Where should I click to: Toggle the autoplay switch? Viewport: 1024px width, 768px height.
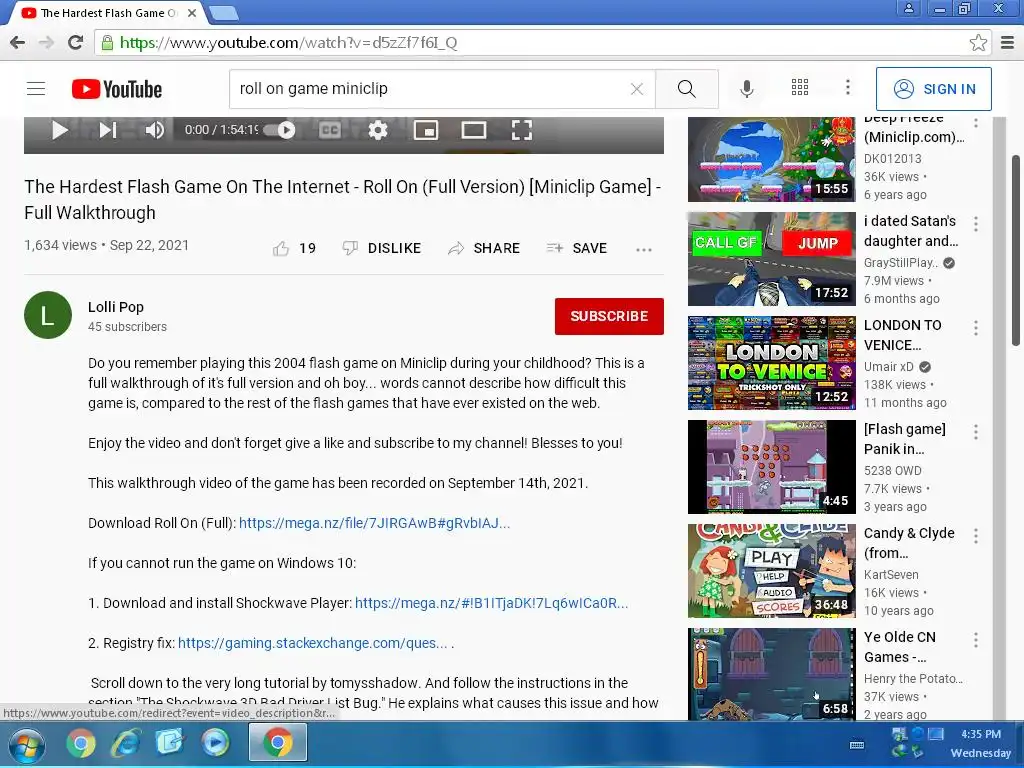coord(280,130)
